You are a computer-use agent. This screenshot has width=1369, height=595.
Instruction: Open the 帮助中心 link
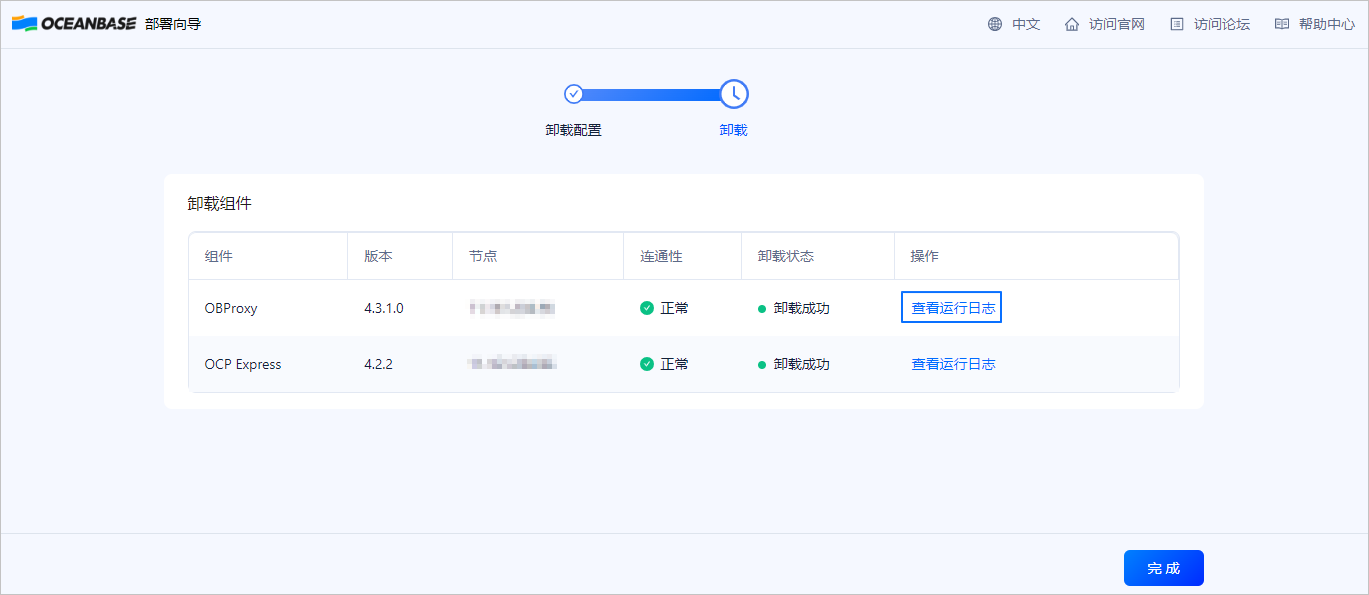pyautogui.click(x=1327, y=24)
